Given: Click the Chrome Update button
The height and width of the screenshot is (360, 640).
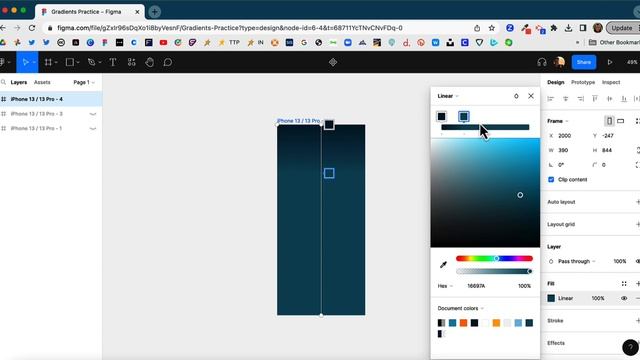Looking at the screenshot, I should click(622, 28).
